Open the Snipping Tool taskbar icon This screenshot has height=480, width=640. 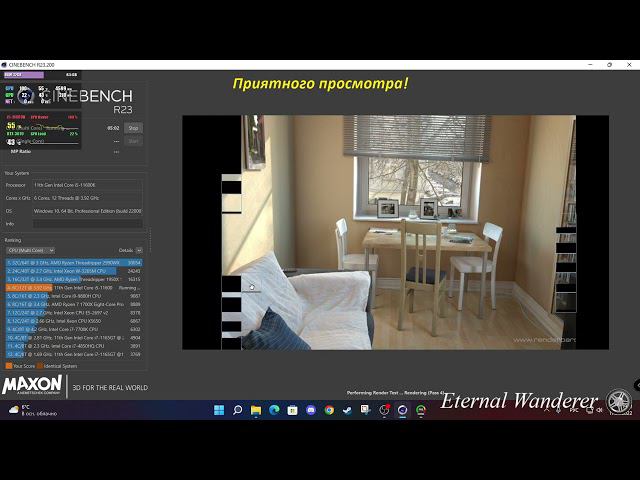365,410
